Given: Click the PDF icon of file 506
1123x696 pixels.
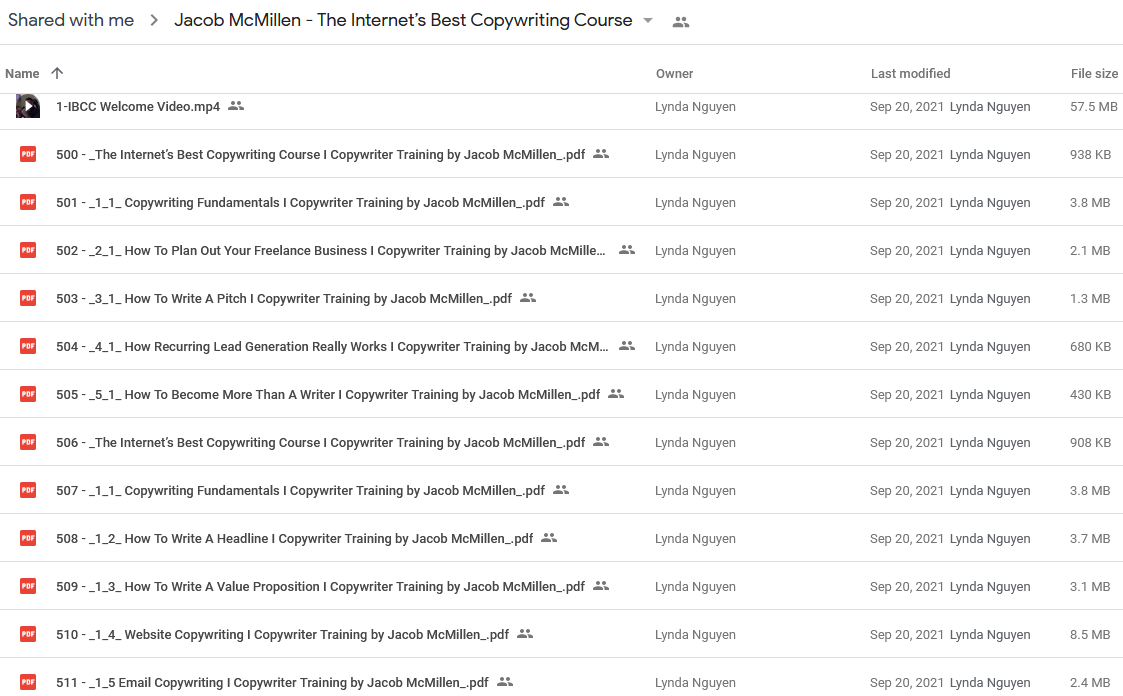Looking at the screenshot, I should (28, 442).
